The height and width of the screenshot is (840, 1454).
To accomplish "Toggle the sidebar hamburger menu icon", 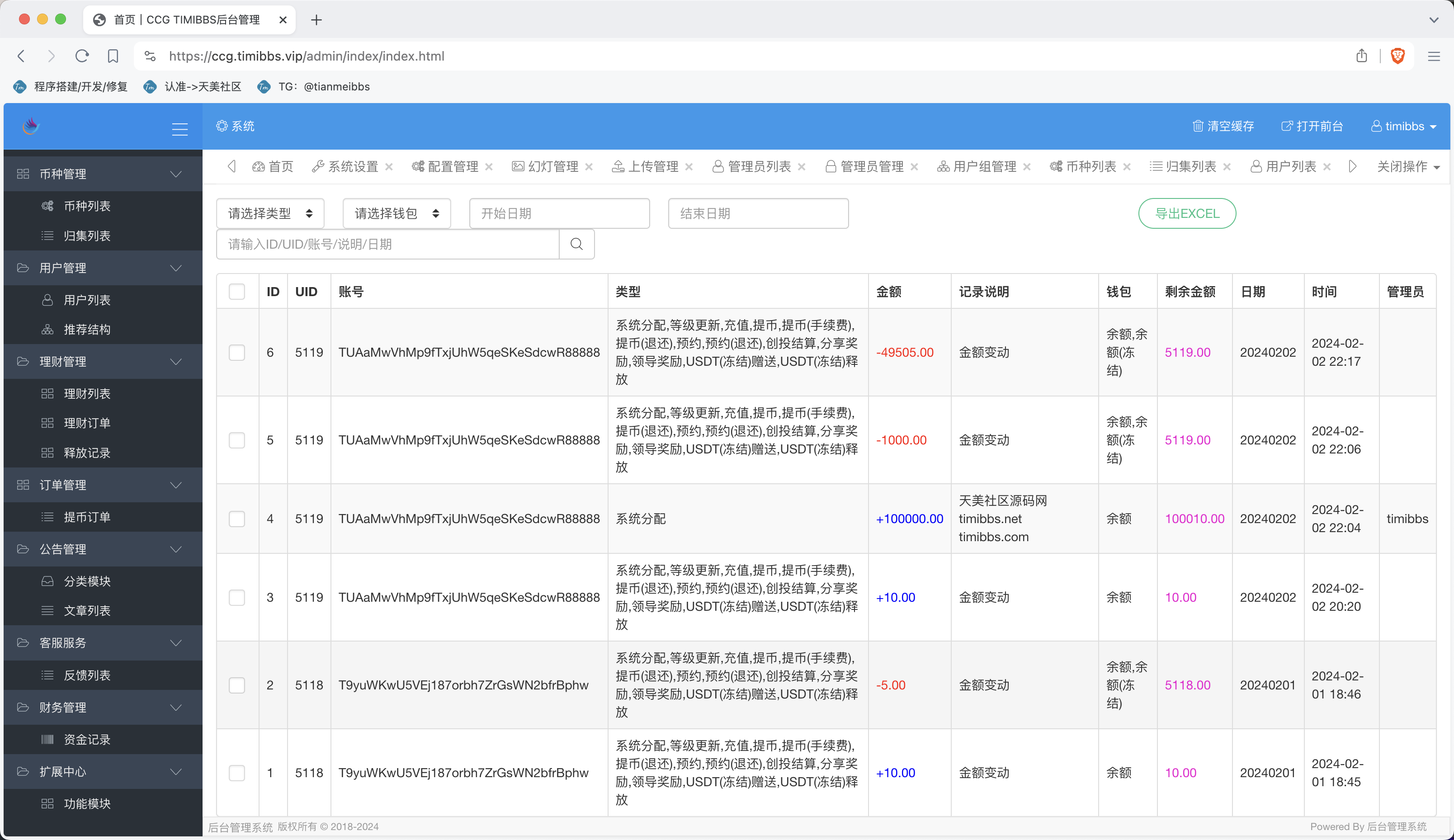I will 180,129.
